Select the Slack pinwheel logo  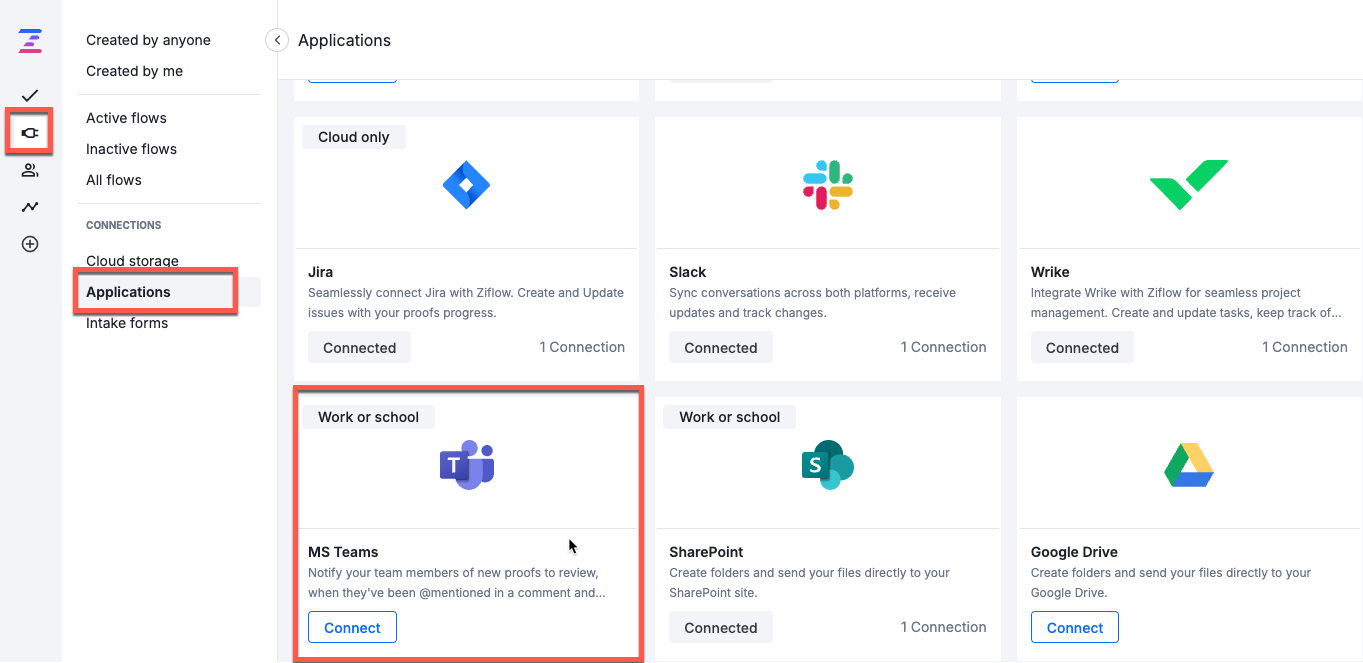[x=827, y=184]
